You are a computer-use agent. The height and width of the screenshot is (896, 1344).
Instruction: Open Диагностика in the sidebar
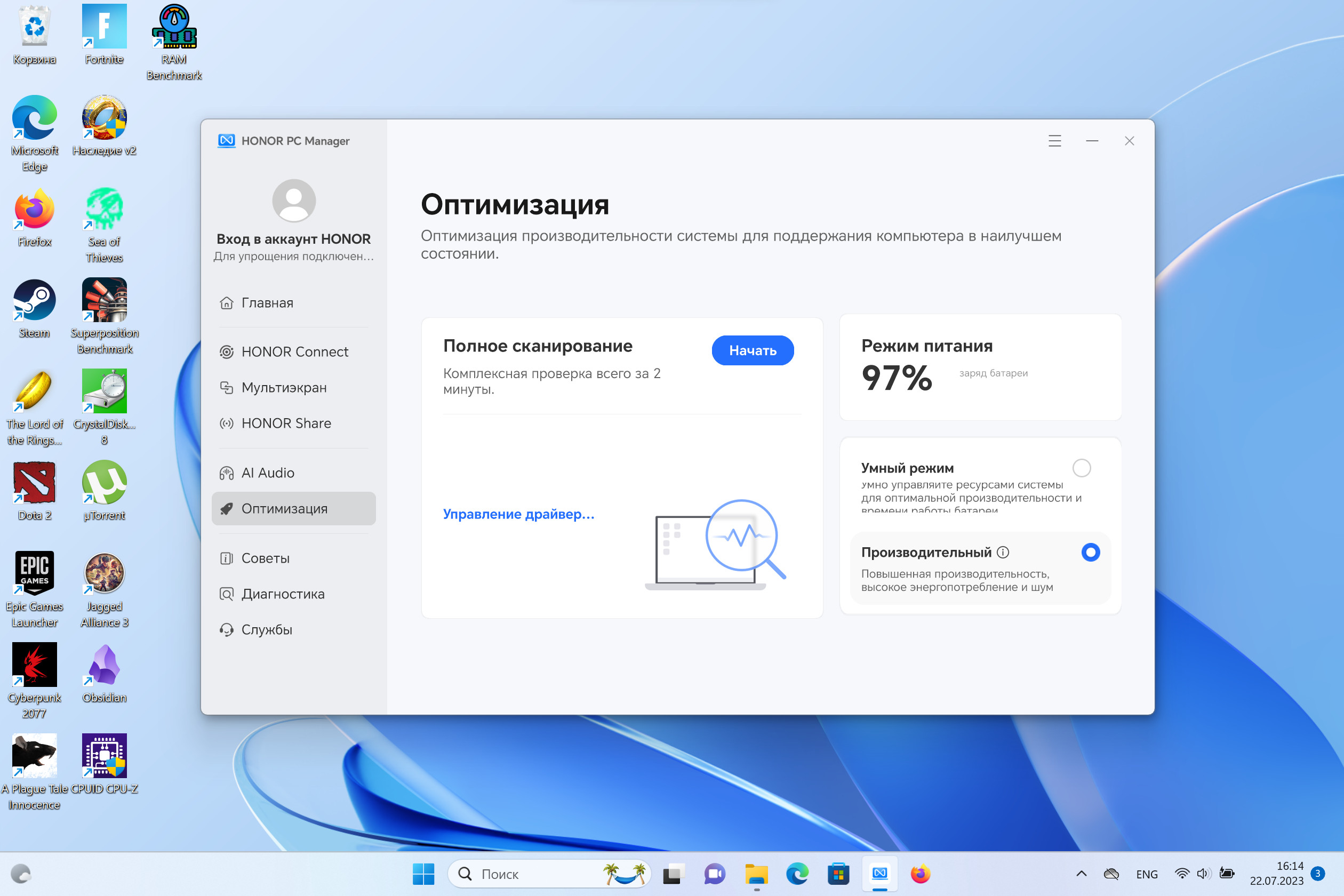pyautogui.click(x=293, y=594)
